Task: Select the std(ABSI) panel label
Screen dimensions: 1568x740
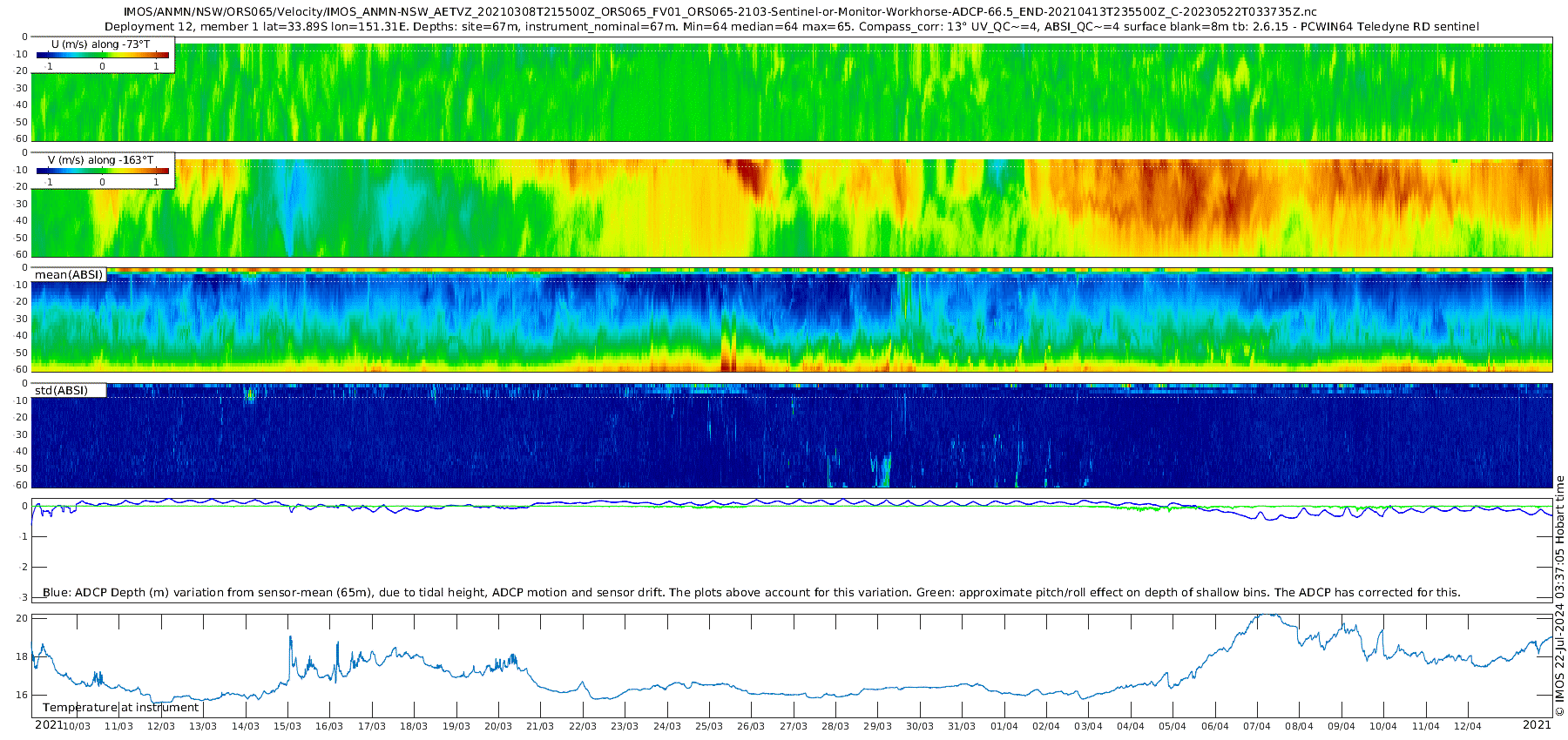Action: [x=69, y=391]
